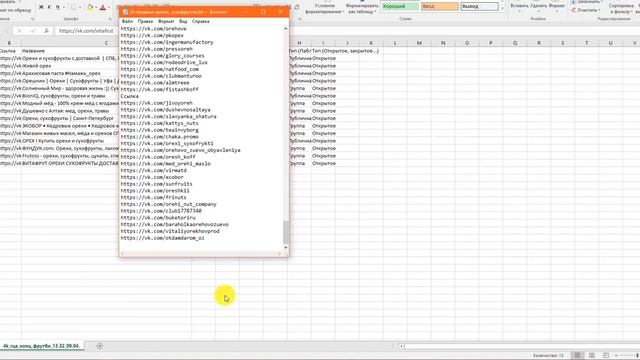Apply cell borders from Excel ribbon

click(74, 7)
